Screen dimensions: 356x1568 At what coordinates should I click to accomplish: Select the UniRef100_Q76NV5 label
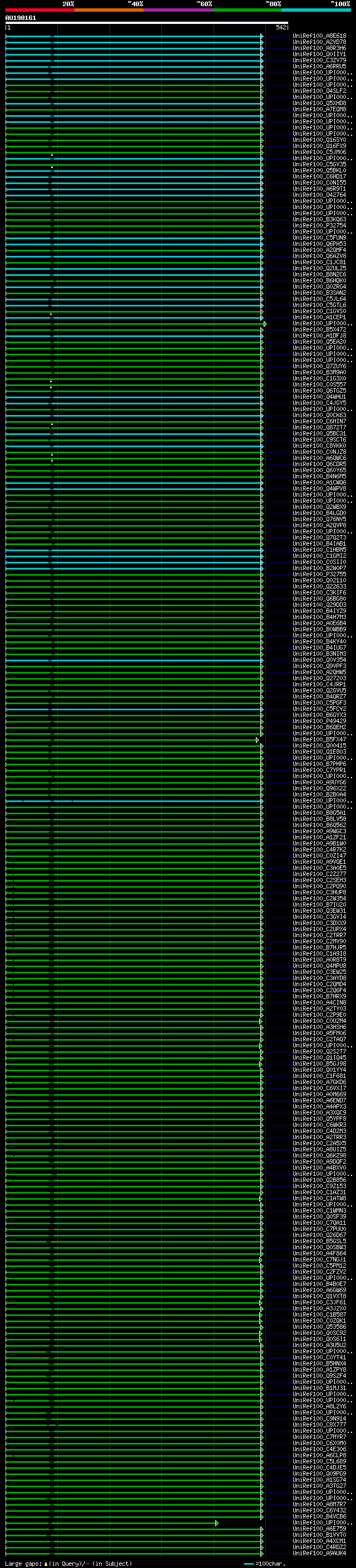(319, 519)
